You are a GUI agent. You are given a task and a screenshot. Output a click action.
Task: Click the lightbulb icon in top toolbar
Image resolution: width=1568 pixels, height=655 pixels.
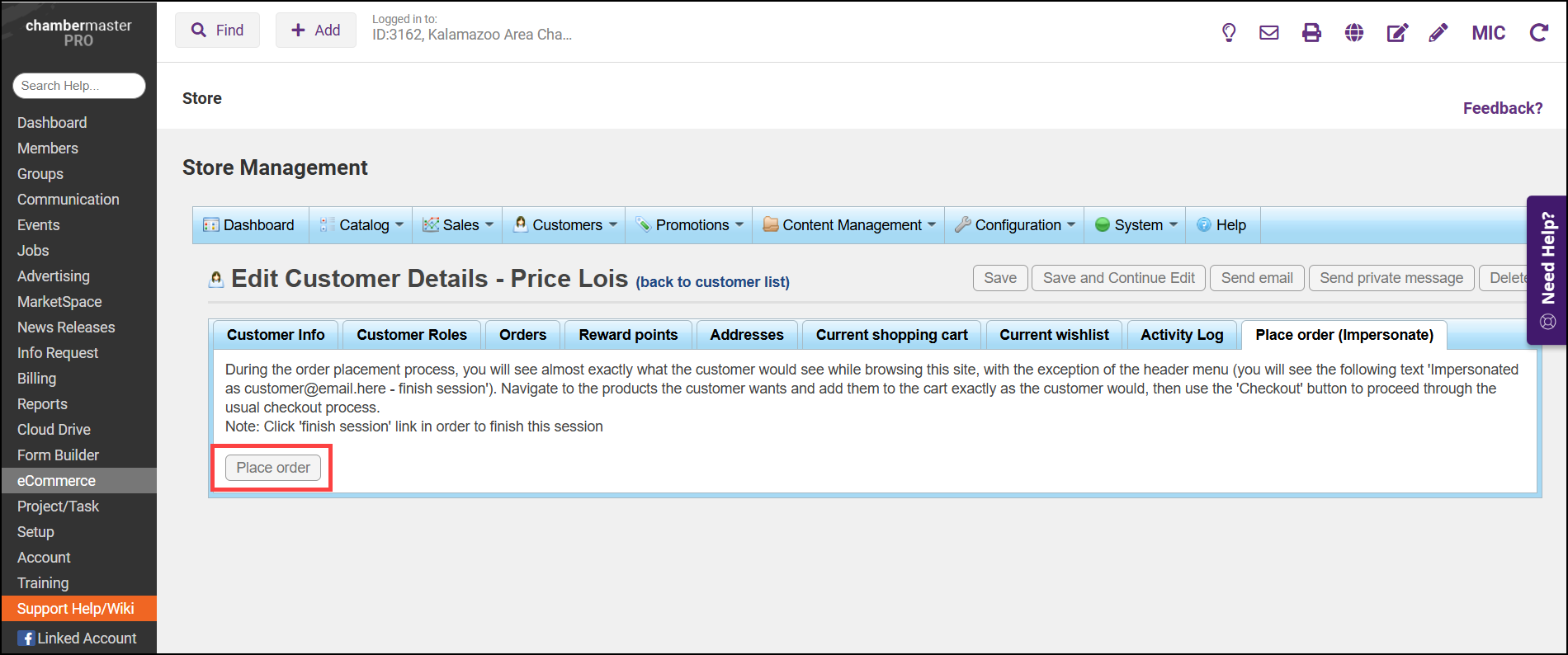pyautogui.click(x=1229, y=33)
